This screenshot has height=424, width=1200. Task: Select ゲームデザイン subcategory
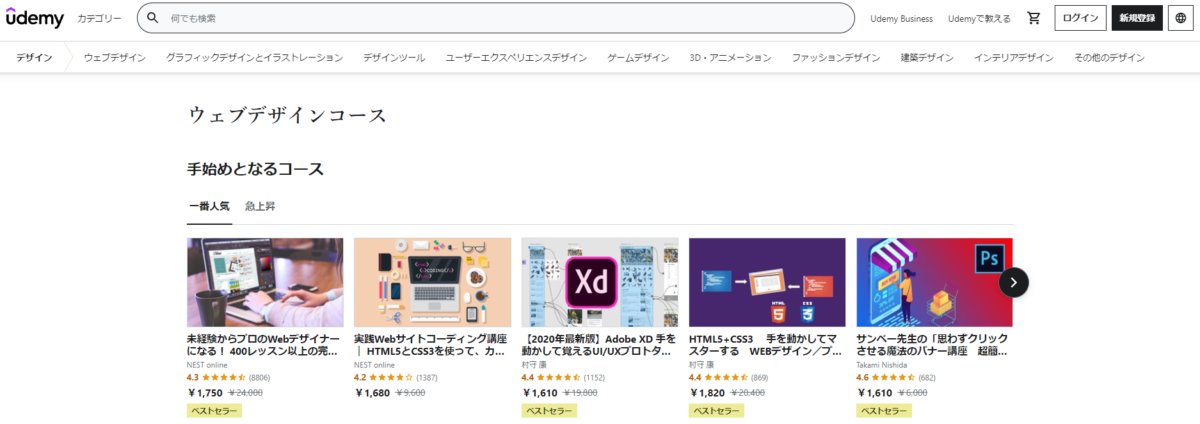[638, 58]
